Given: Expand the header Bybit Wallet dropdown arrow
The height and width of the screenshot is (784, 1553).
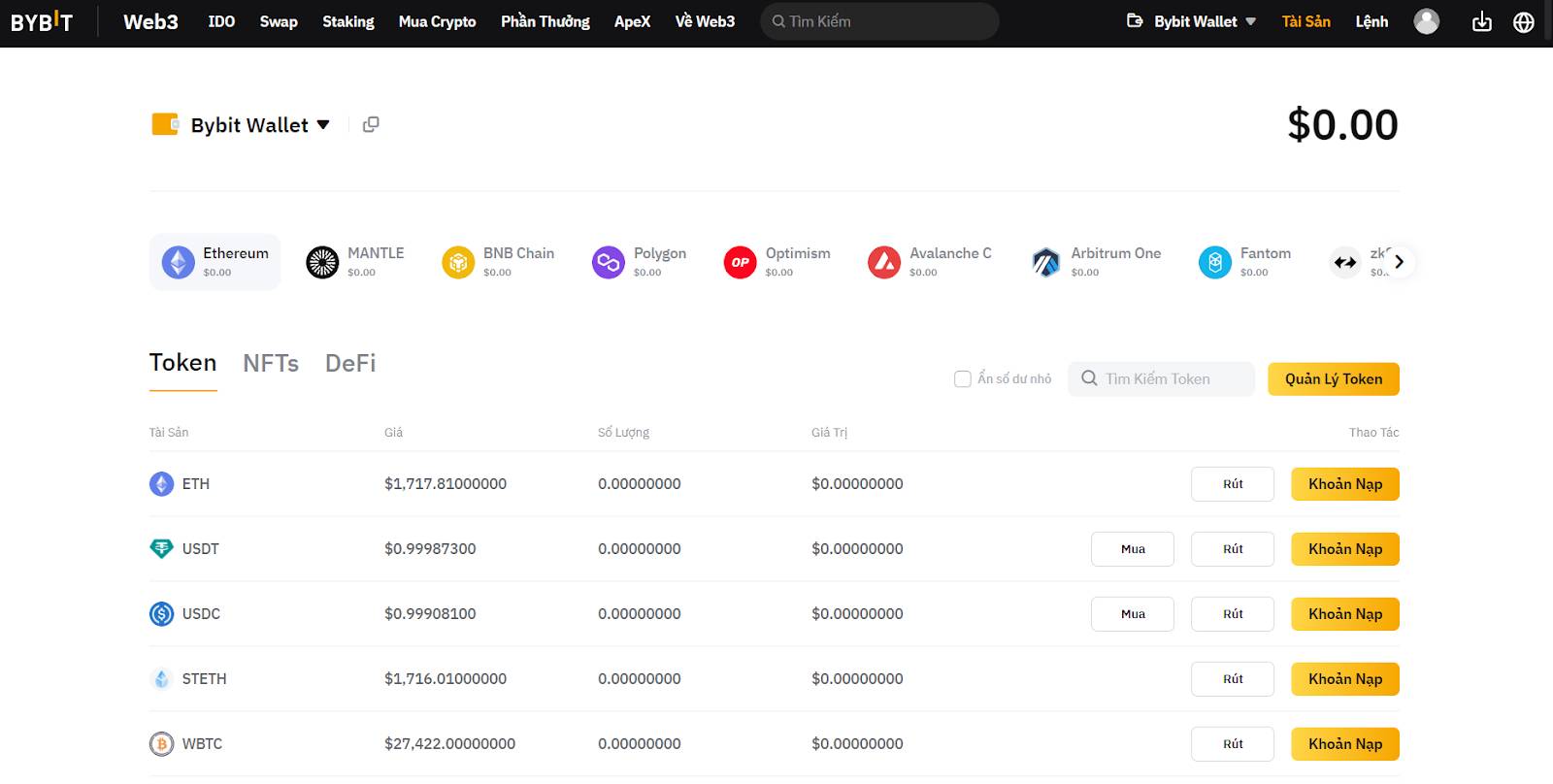Looking at the screenshot, I should (1250, 21).
